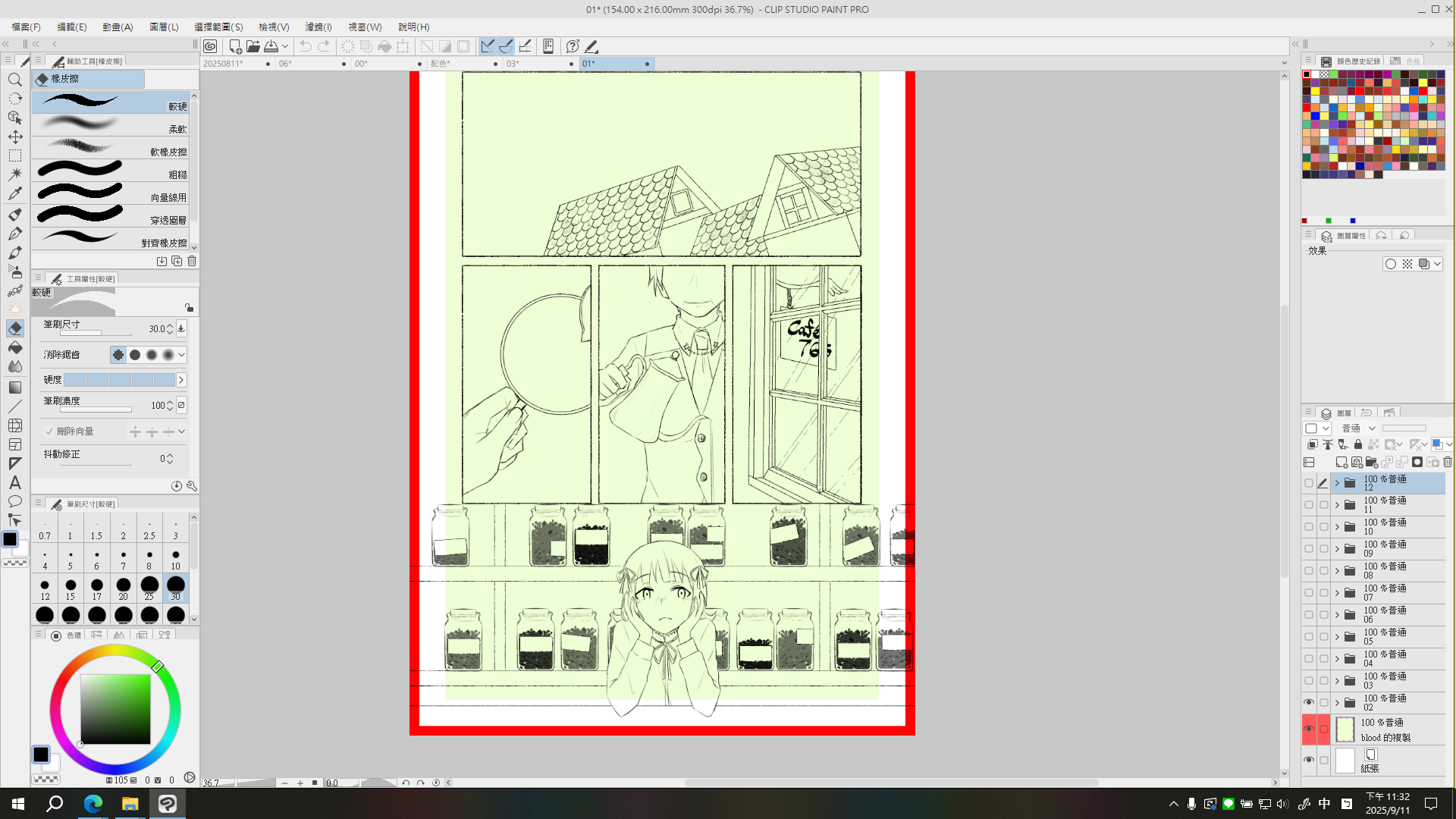The image size is (1456, 819).
Task: Expand layer folder 08
Action: (x=1337, y=571)
